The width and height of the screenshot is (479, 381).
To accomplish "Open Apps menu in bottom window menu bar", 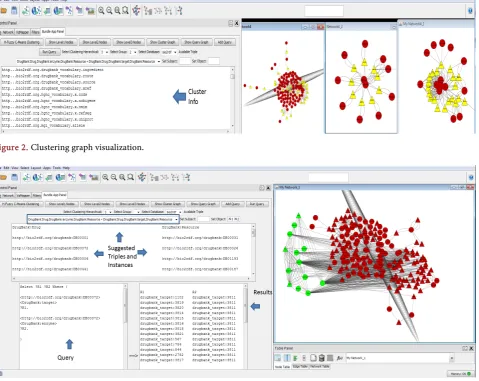I will coord(47,168).
